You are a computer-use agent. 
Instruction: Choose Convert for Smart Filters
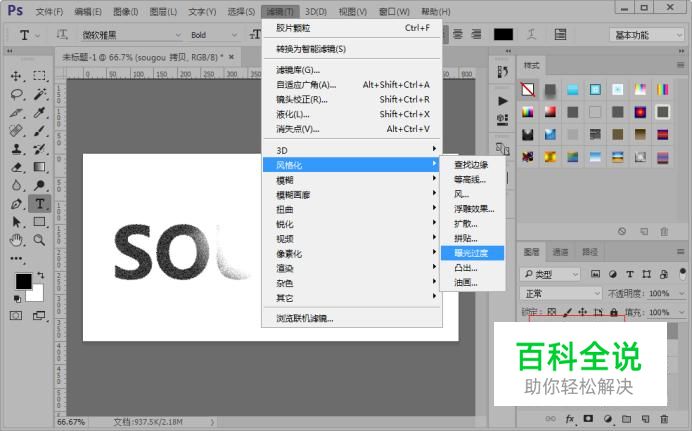[x=352, y=49]
